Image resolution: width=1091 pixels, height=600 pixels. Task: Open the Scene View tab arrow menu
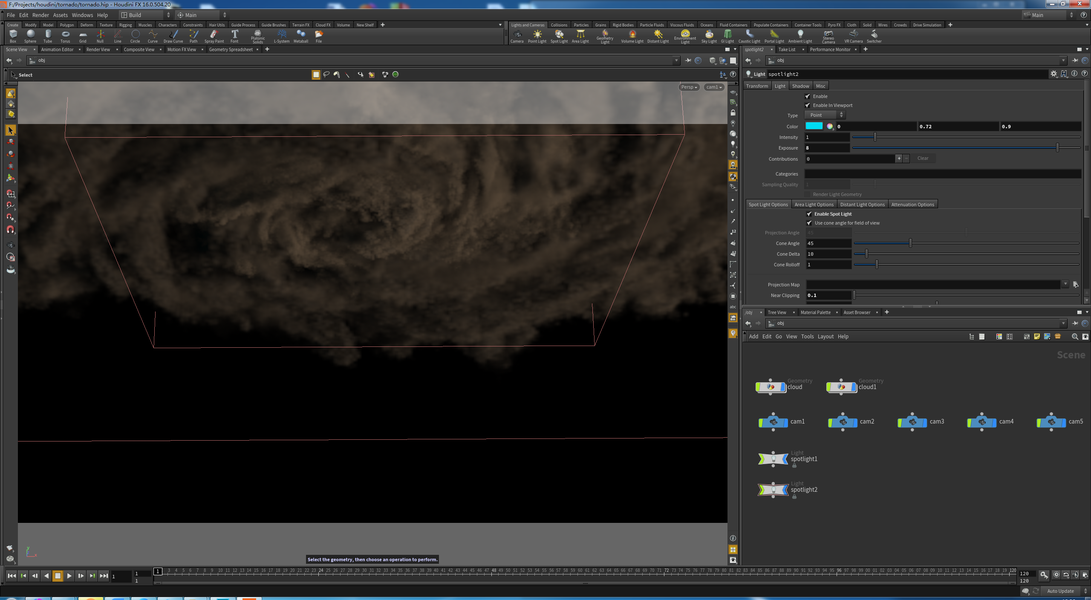click(33, 49)
